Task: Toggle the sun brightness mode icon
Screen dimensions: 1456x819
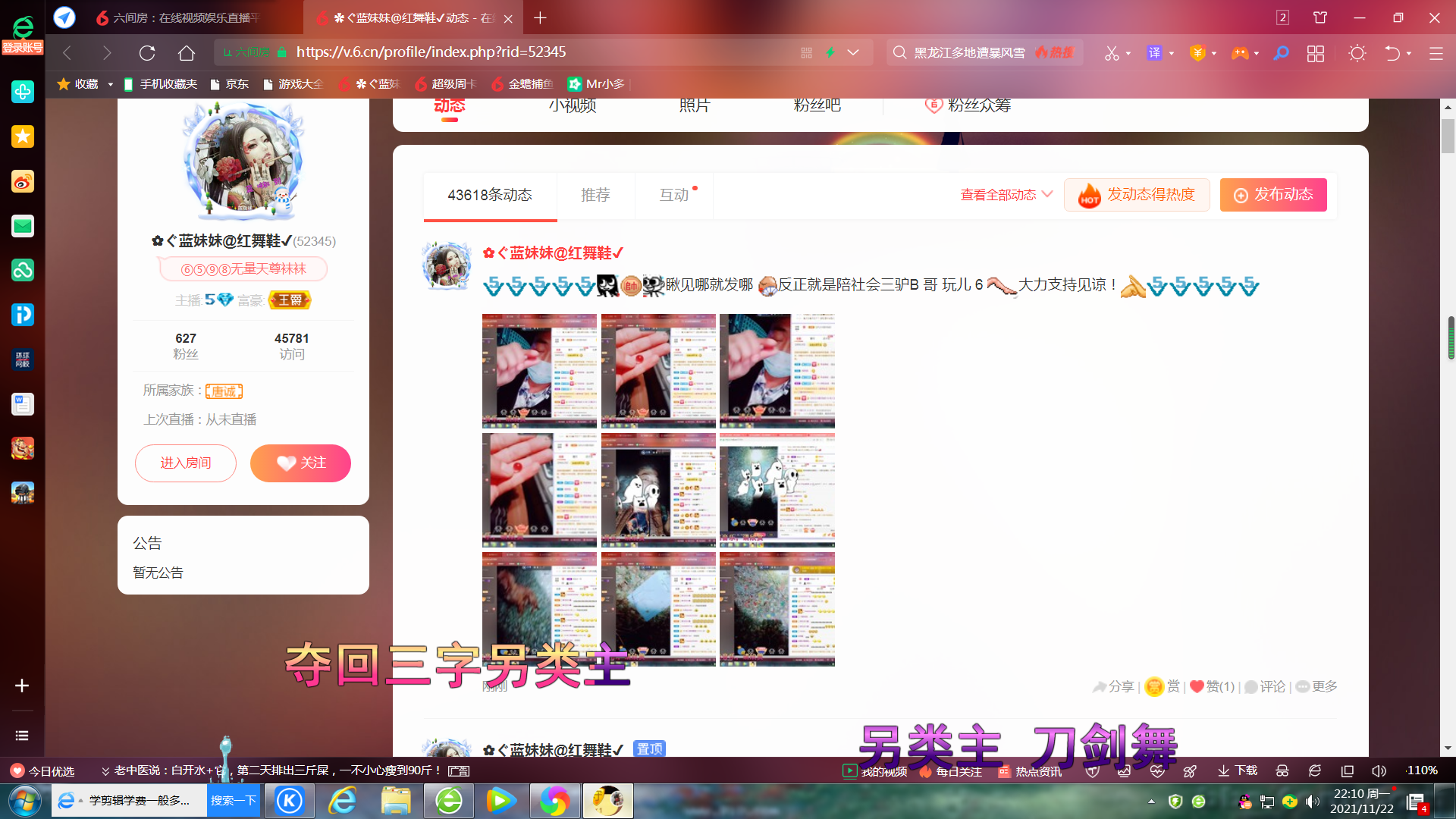Action: pyautogui.click(x=1357, y=53)
